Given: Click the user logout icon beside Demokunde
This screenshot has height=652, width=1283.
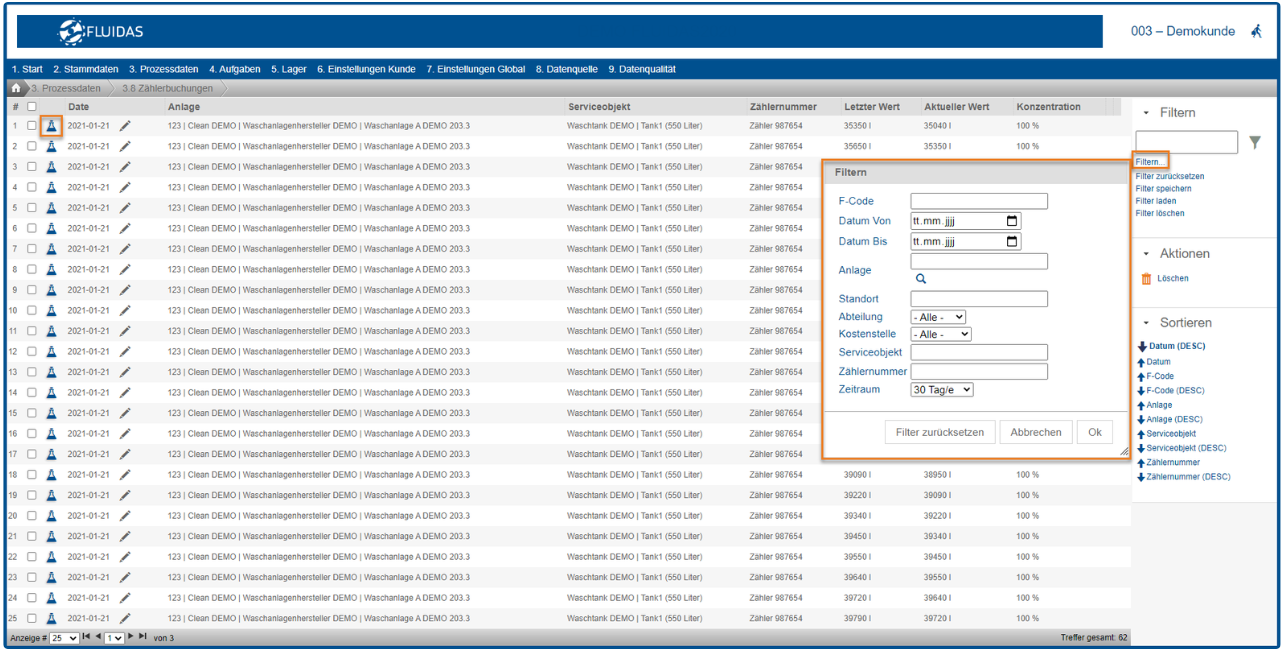Looking at the screenshot, I should pos(1256,31).
